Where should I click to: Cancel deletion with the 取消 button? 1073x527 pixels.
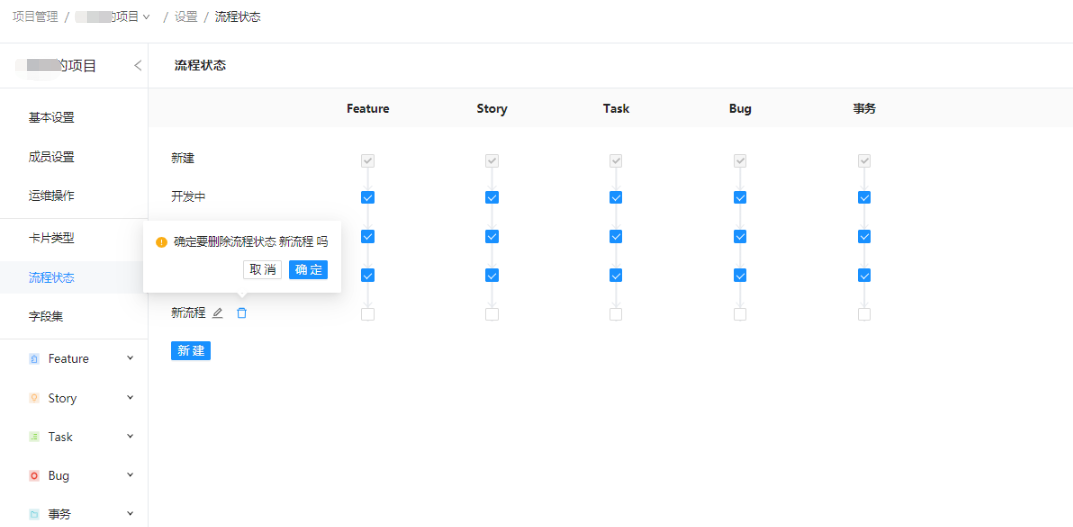[263, 270]
